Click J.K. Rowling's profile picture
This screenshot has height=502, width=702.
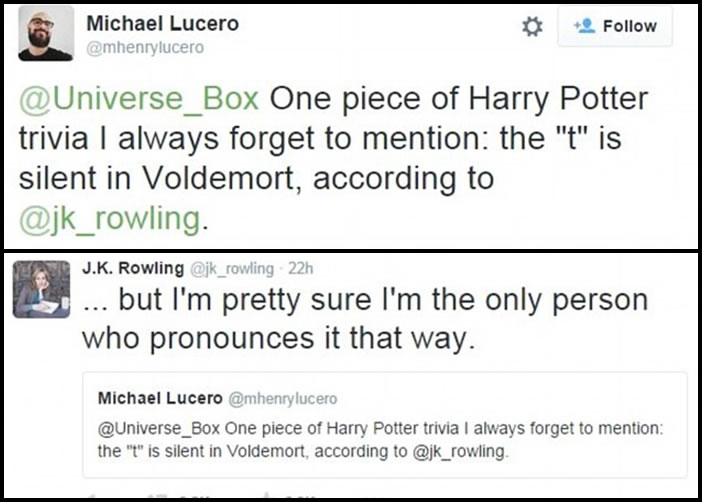(41, 289)
